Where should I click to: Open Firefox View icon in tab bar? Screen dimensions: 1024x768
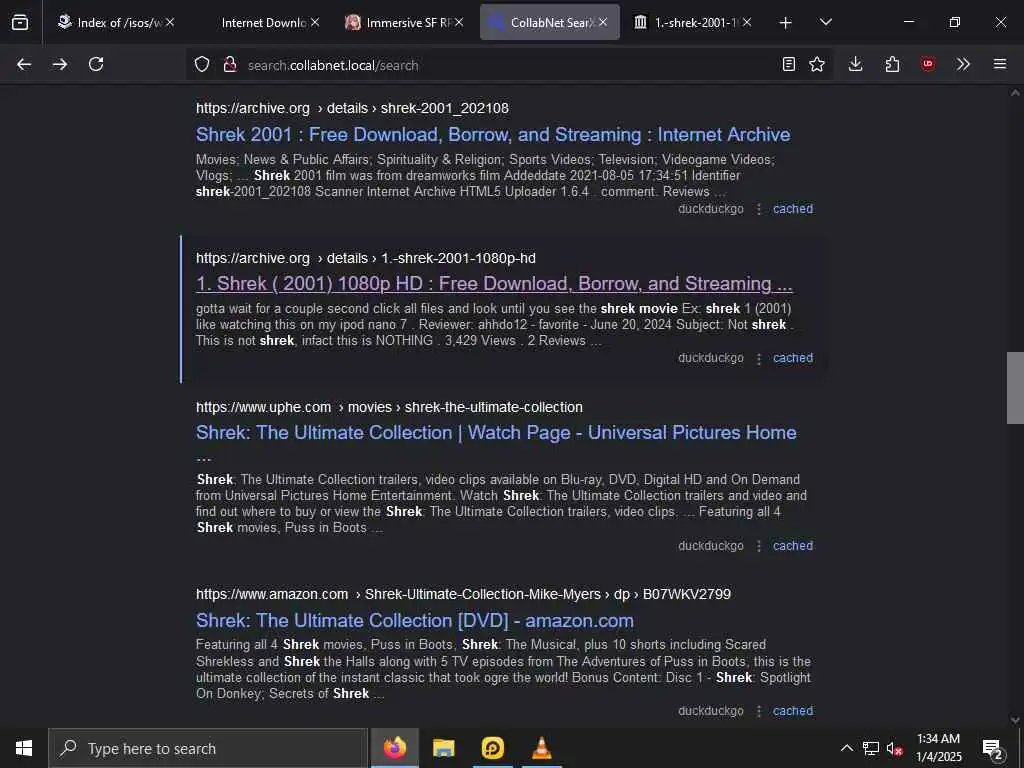[20, 22]
